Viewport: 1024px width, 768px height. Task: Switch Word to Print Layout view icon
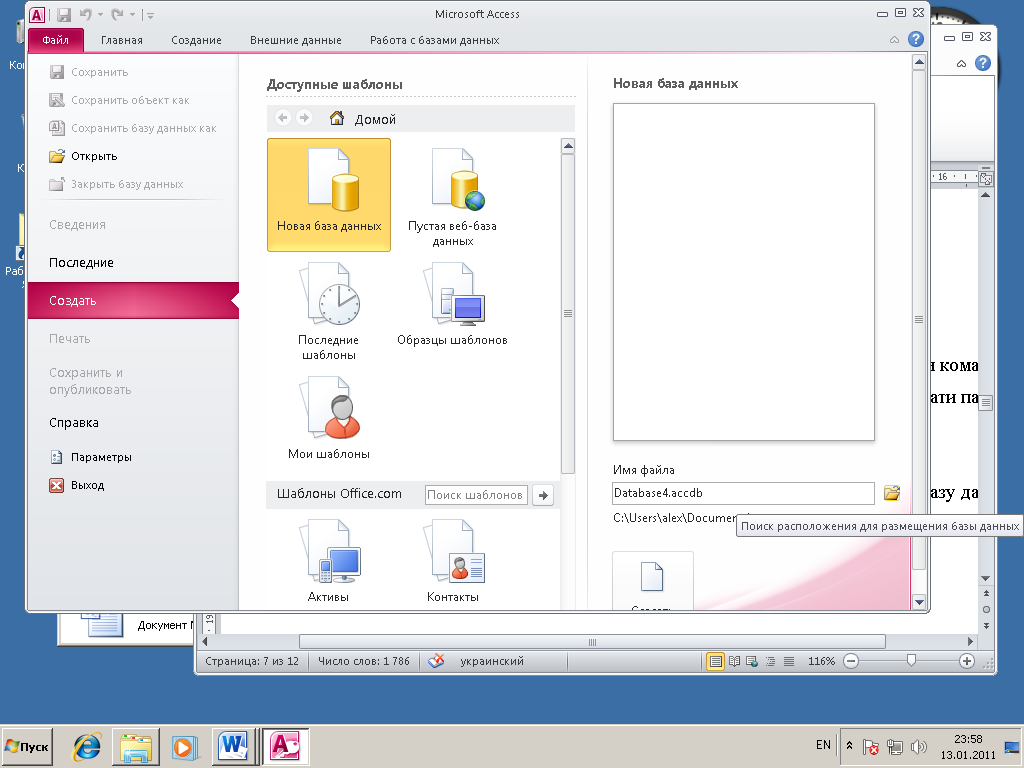click(x=716, y=662)
